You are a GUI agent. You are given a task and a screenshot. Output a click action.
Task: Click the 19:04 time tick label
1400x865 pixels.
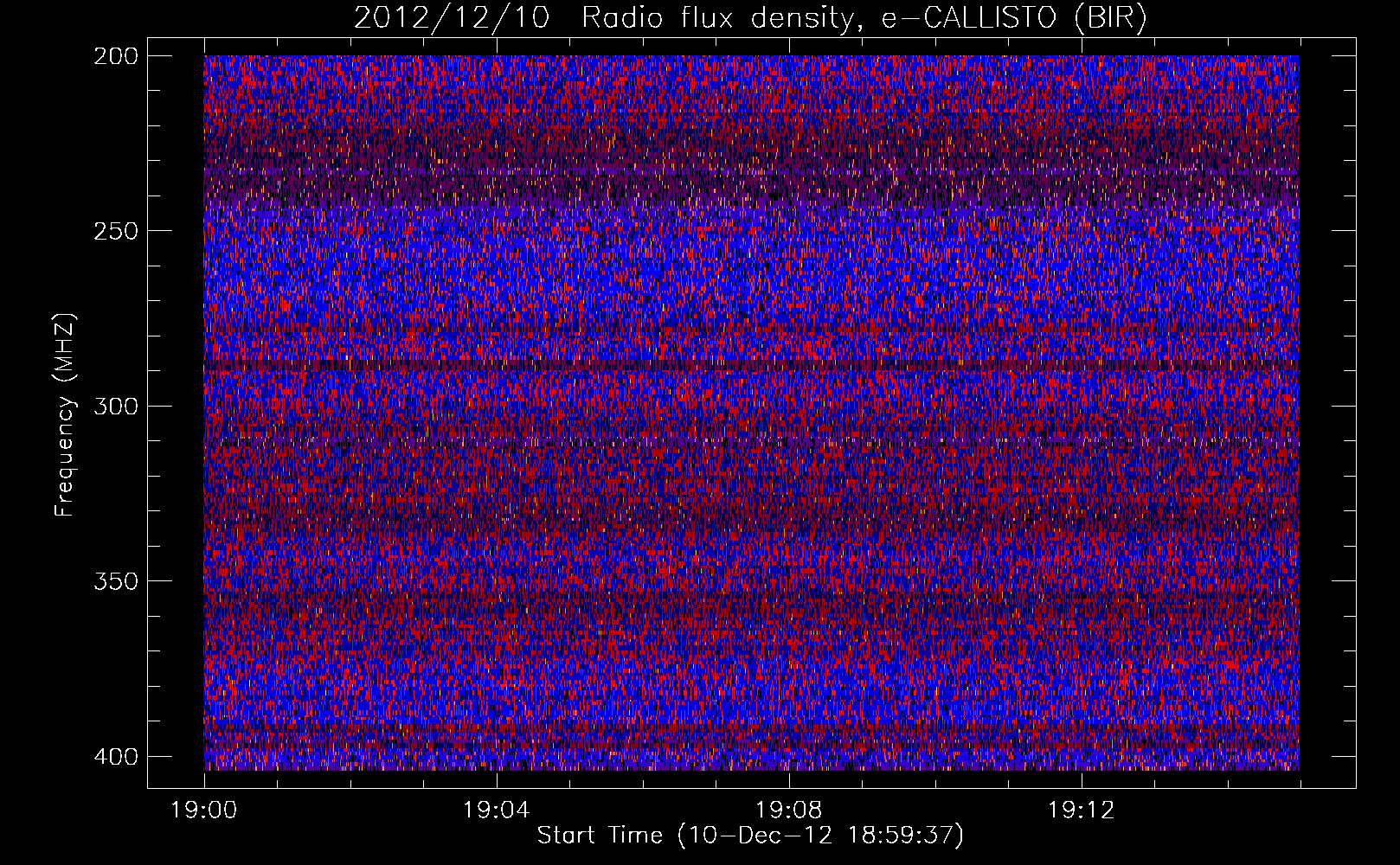click(x=497, y=811)
